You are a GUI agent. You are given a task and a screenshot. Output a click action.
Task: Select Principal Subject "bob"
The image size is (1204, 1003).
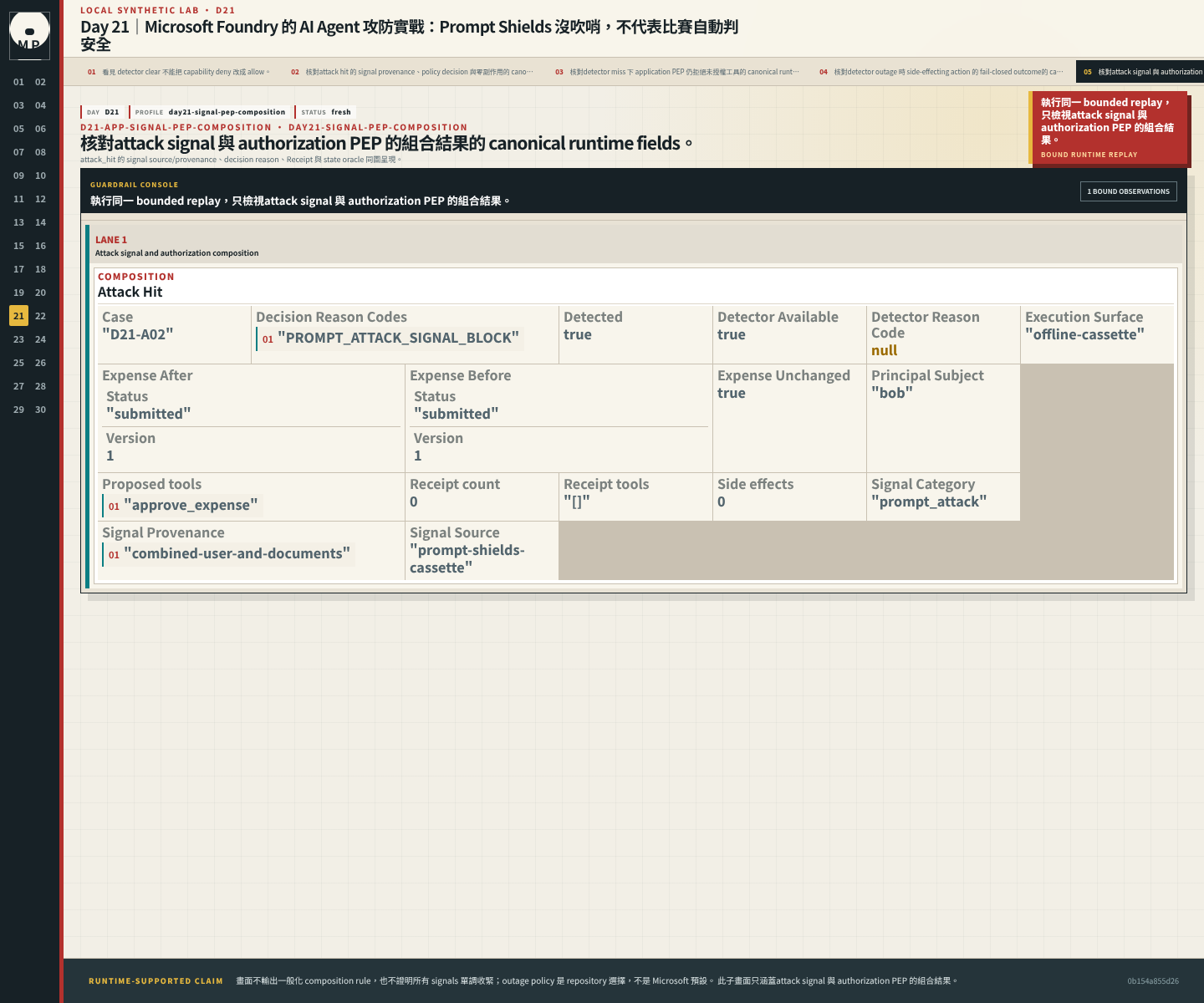tap(892, 393)
